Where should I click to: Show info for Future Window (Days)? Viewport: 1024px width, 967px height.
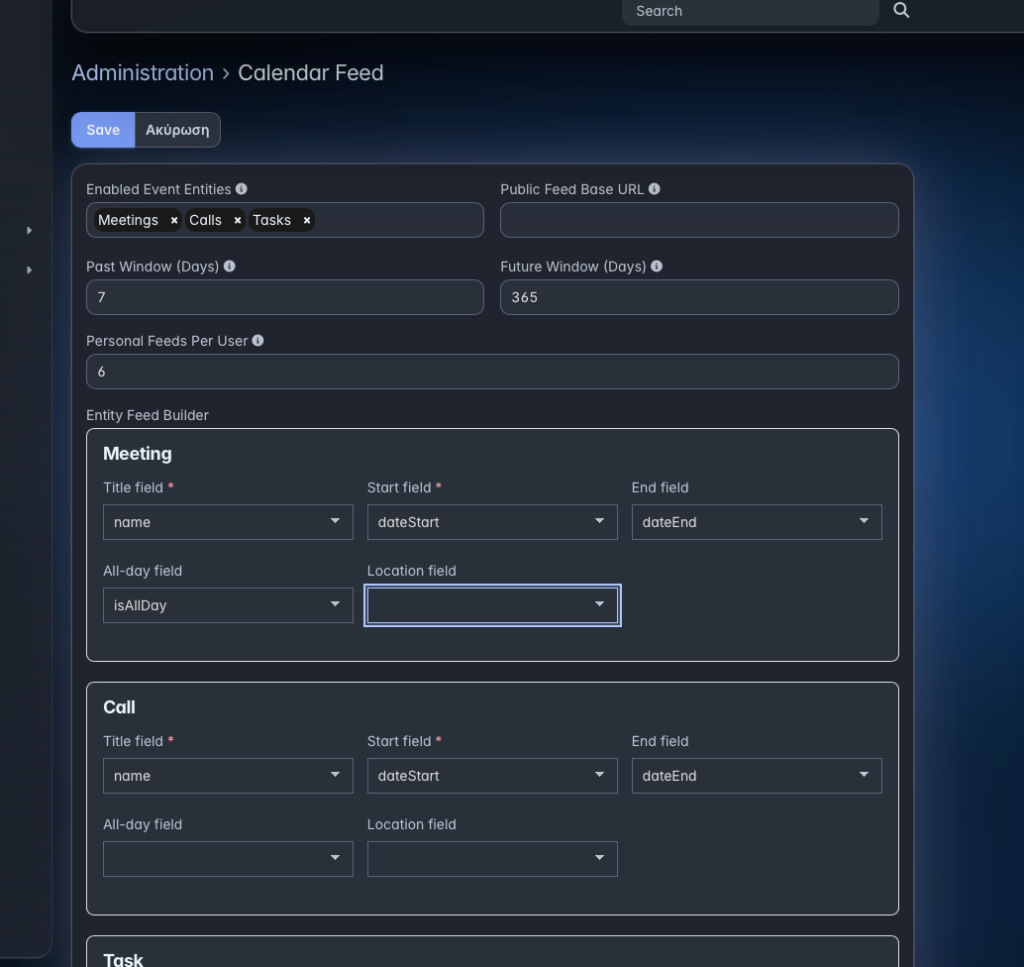tap(656, 266)
